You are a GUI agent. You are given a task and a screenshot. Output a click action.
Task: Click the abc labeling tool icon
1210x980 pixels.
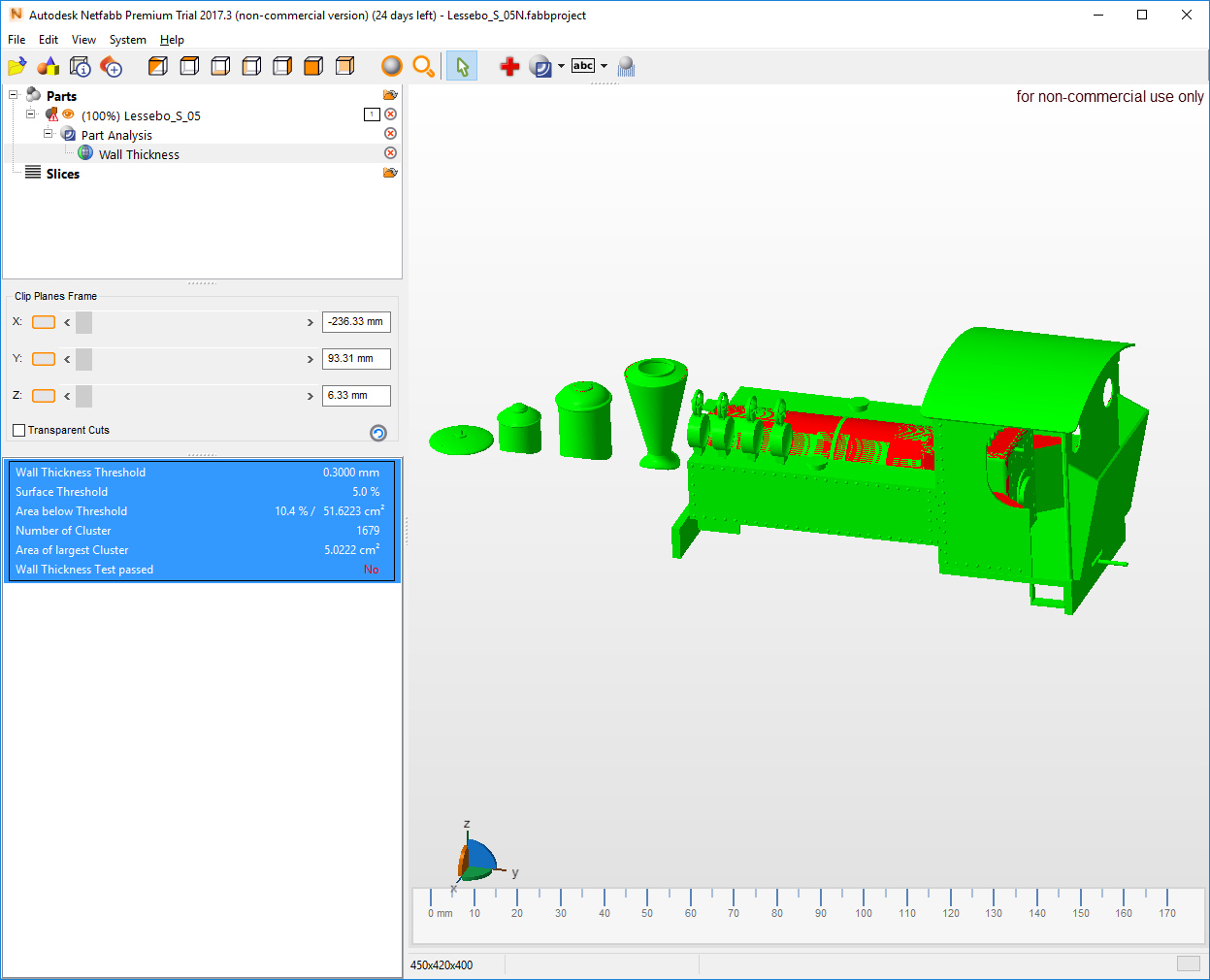tap(583, 66)
